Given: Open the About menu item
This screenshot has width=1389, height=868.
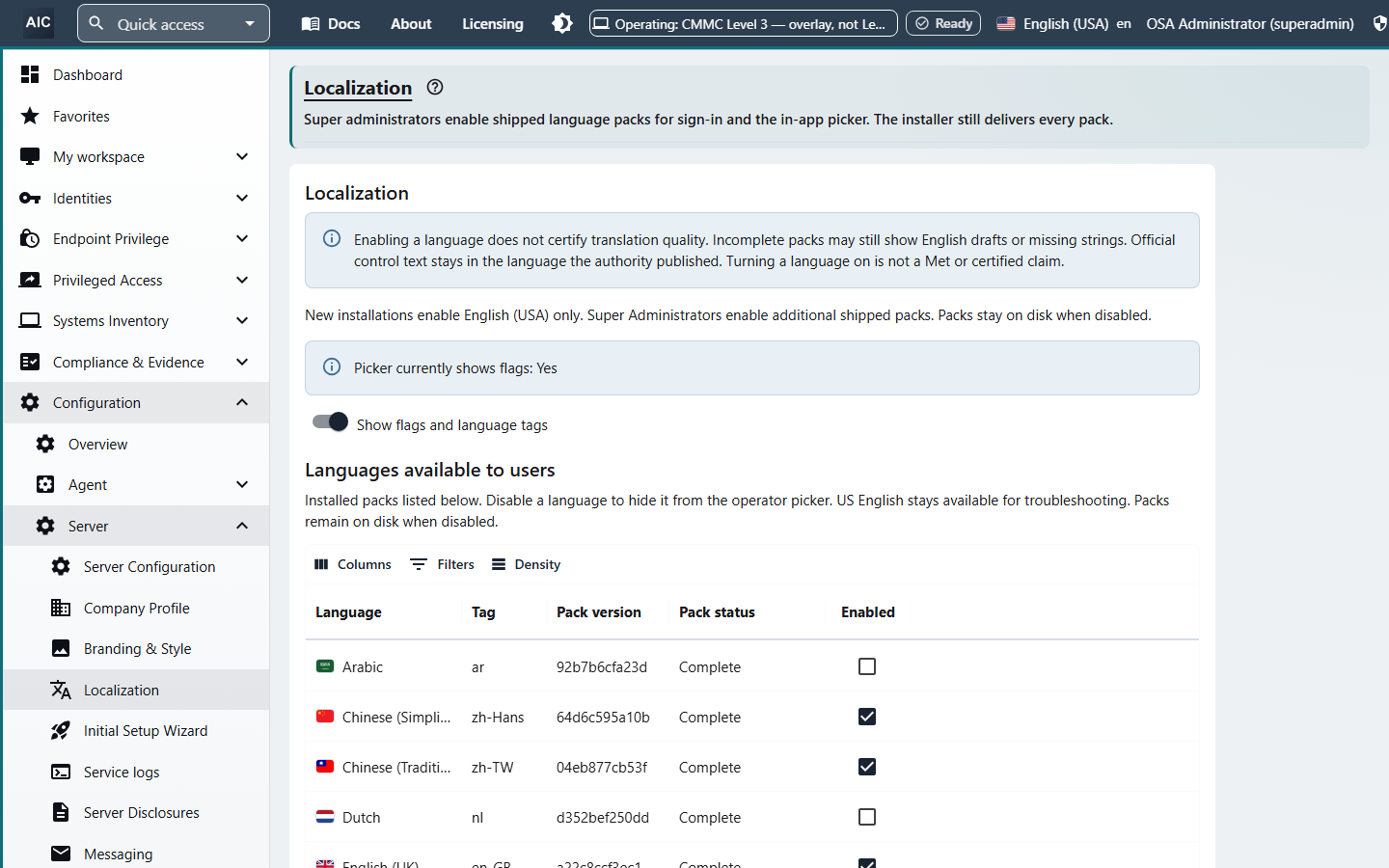Looking at the screenshot, I should pyautogui.click(x=411, y=23).
